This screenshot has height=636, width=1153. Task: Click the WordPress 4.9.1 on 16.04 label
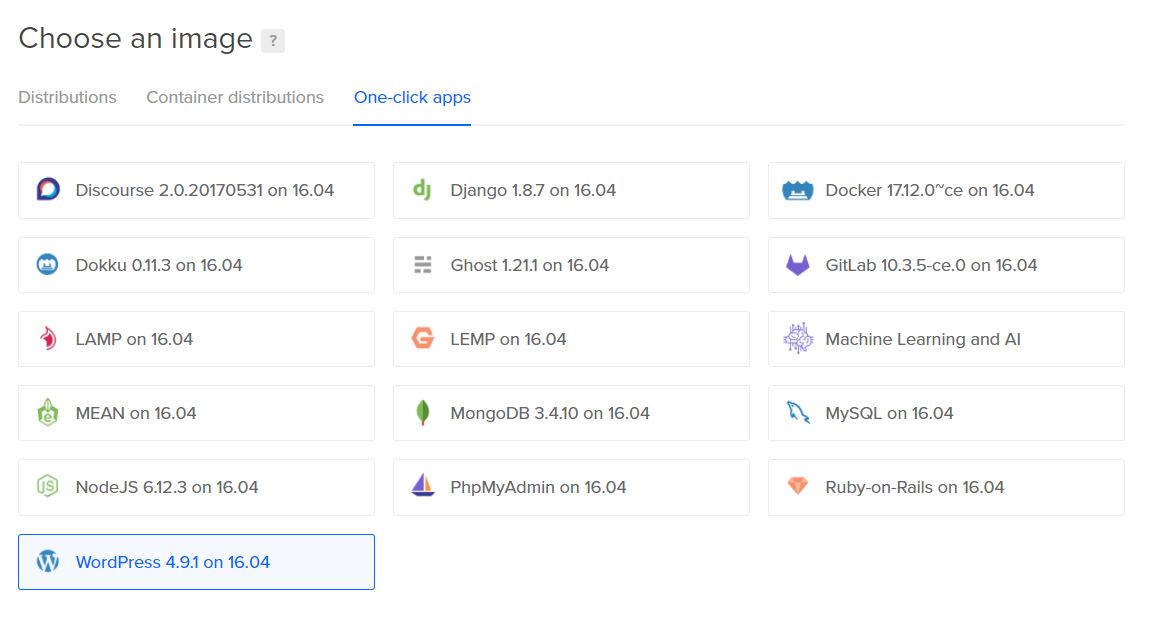173,562
